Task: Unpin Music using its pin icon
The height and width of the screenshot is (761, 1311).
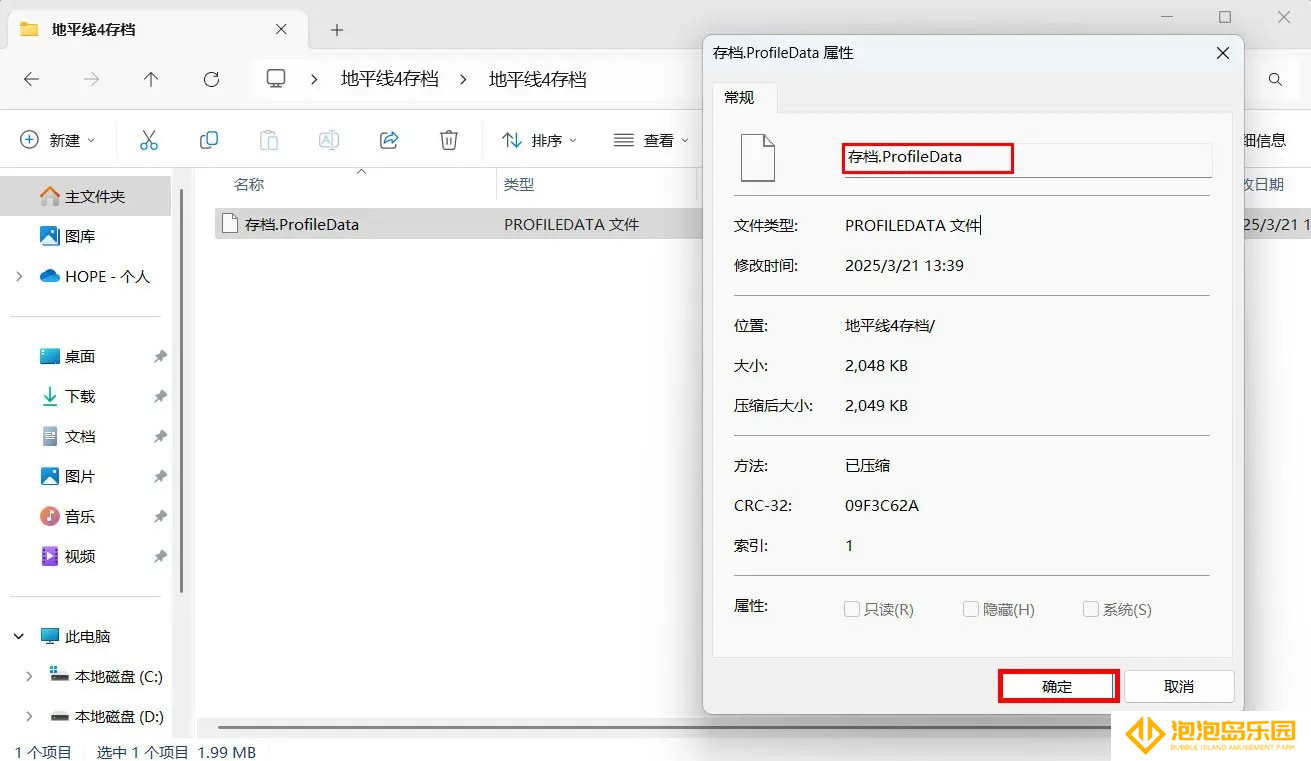Action: (x=160, y=517)
